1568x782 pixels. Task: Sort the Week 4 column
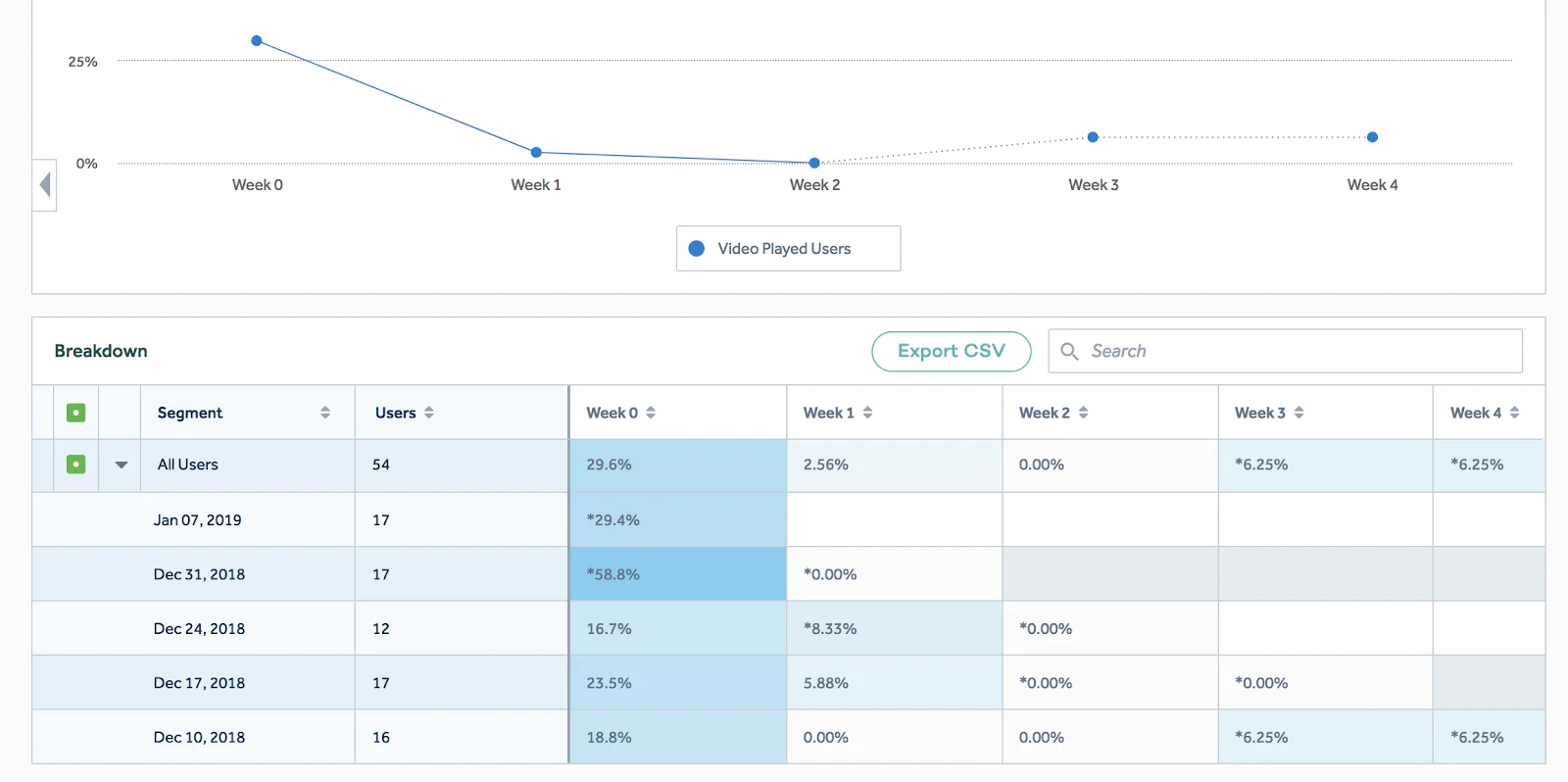point(1514,413)
